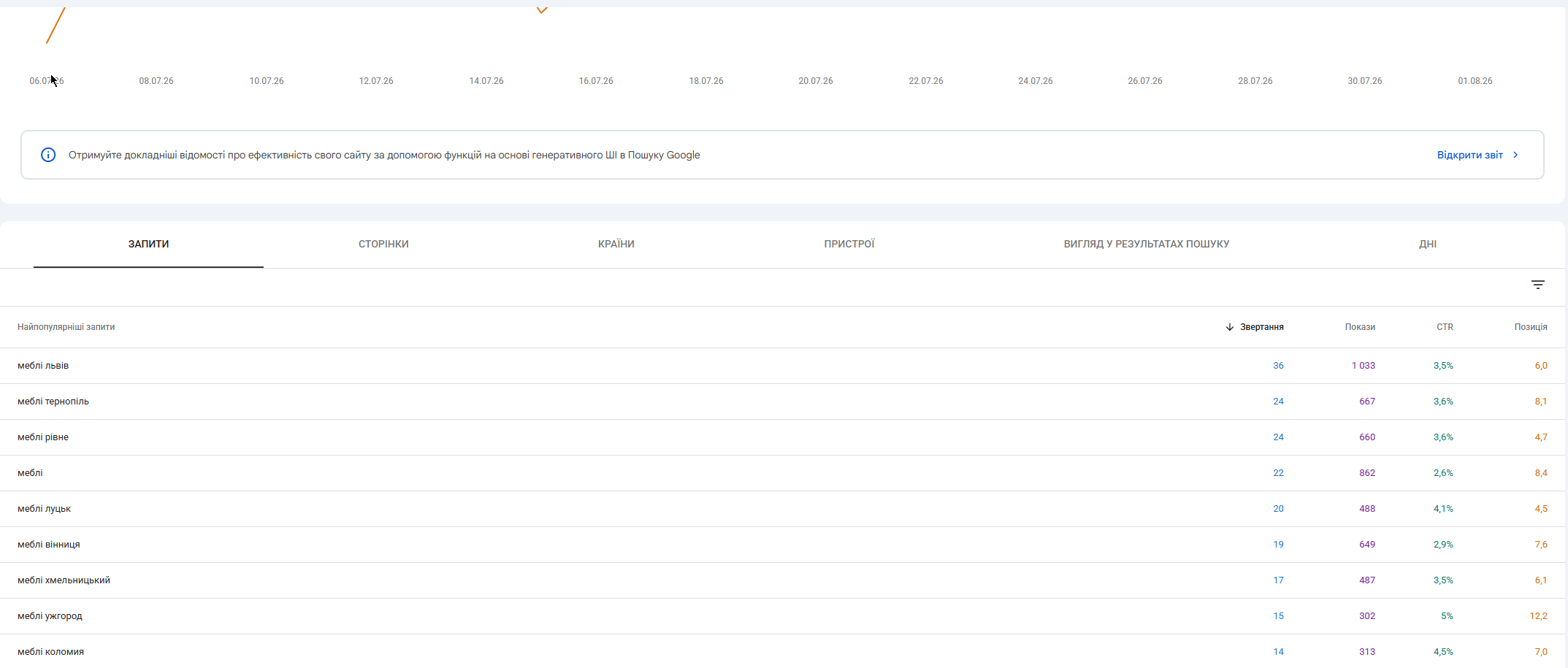Switch to the СТОРІНКИ tab
The height and width of the screenshot is (668, 1568).
[x=383, y=244]
